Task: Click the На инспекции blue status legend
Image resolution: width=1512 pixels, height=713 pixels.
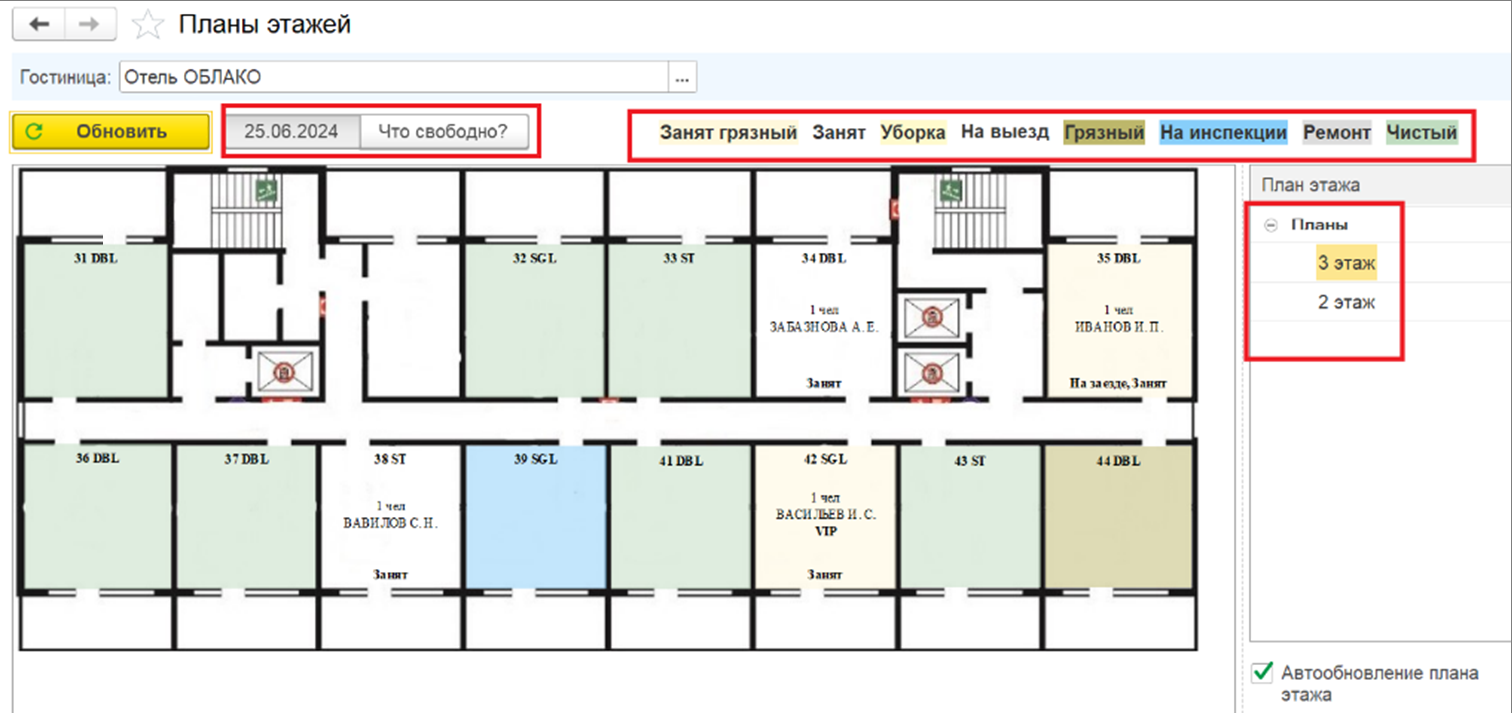Action: point(1223,132)
